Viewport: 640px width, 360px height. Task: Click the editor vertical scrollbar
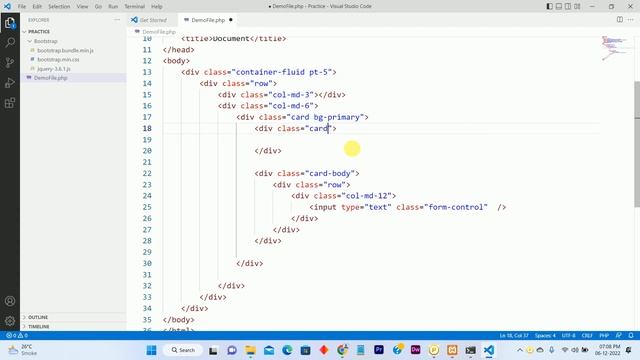tap(637, 143)
